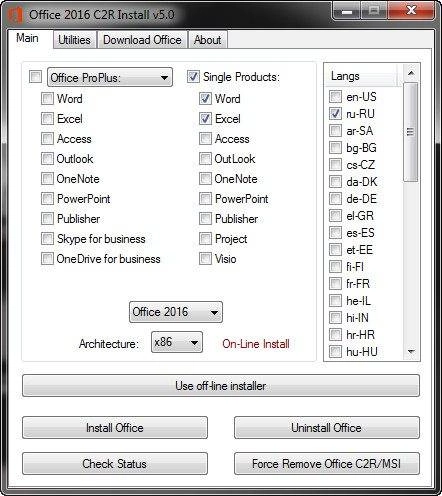Check the ar-SA language
The height and width of the screenshot is (496, 442).
[x=335, y=131]
